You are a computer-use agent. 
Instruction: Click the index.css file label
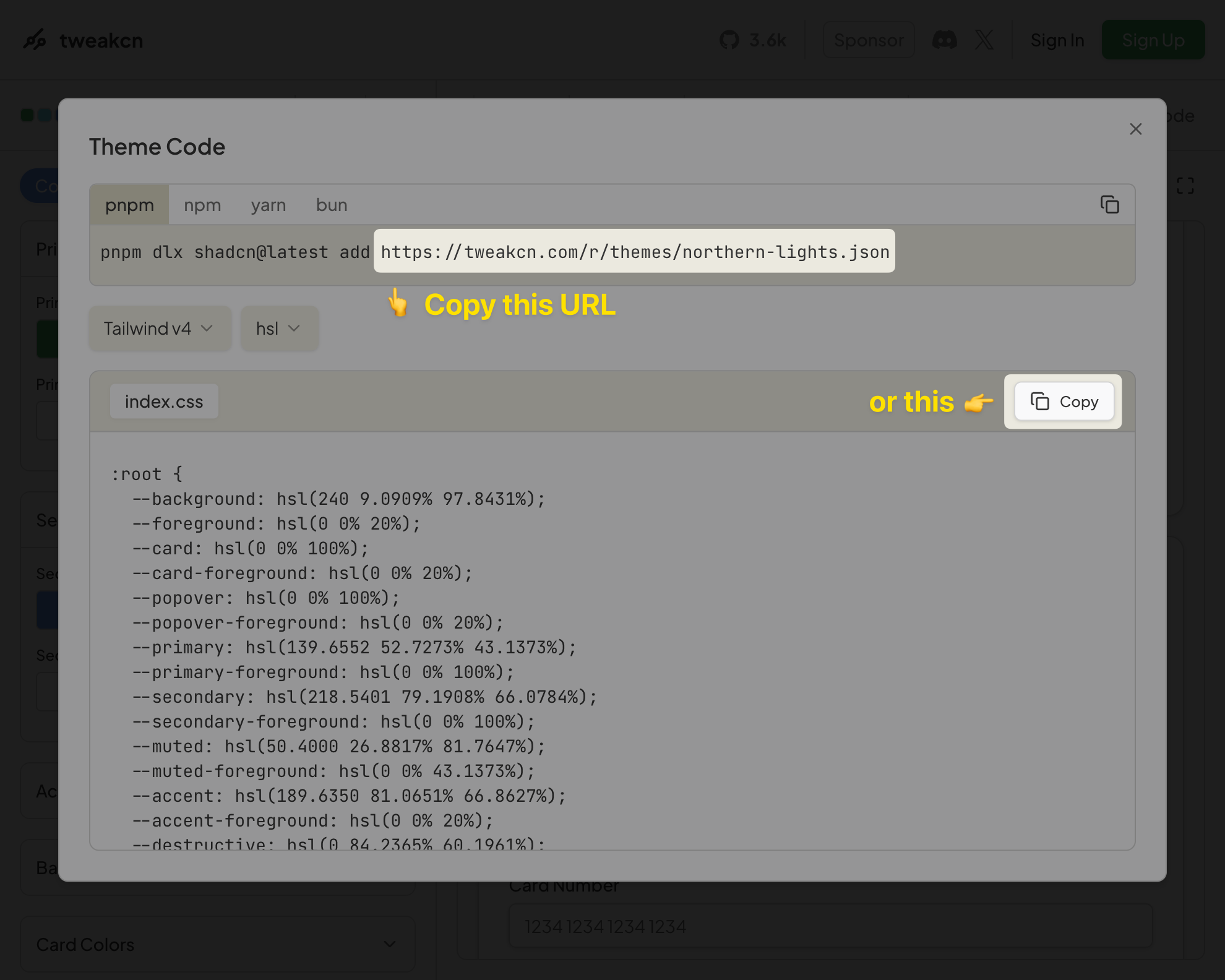[x=164, y=402]
